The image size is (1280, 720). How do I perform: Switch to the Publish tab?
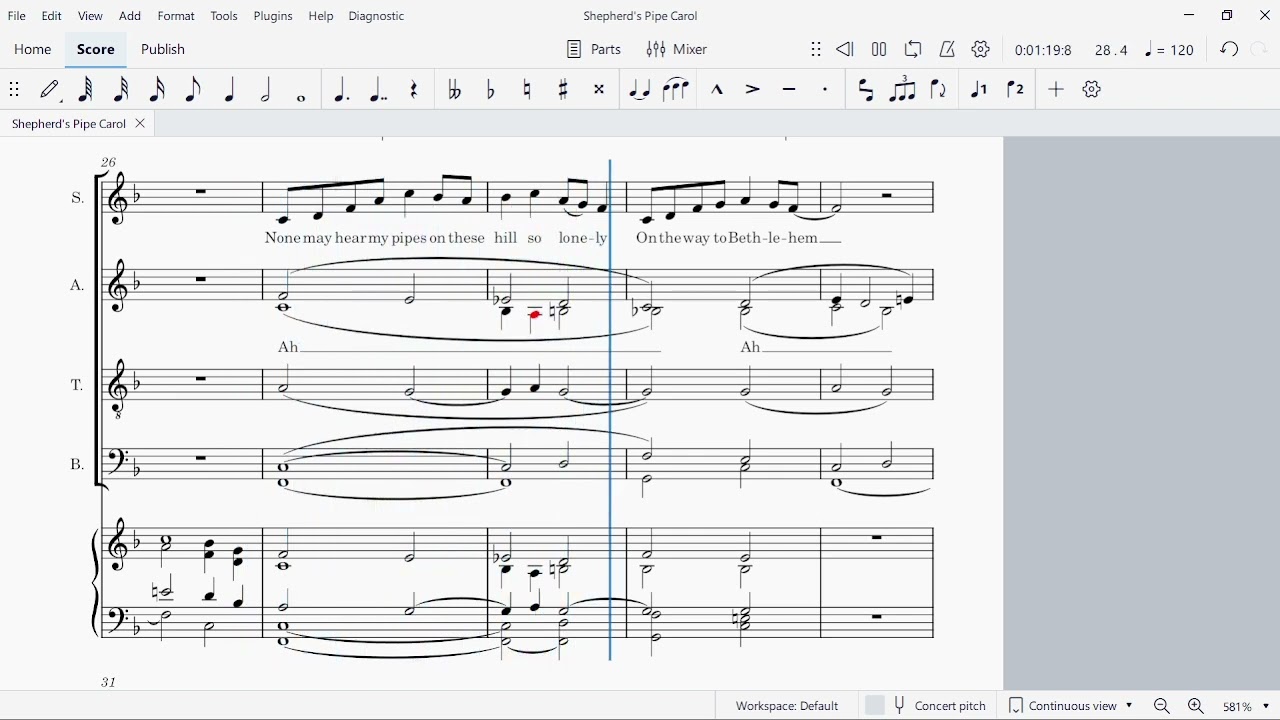(x=163, y=49)
